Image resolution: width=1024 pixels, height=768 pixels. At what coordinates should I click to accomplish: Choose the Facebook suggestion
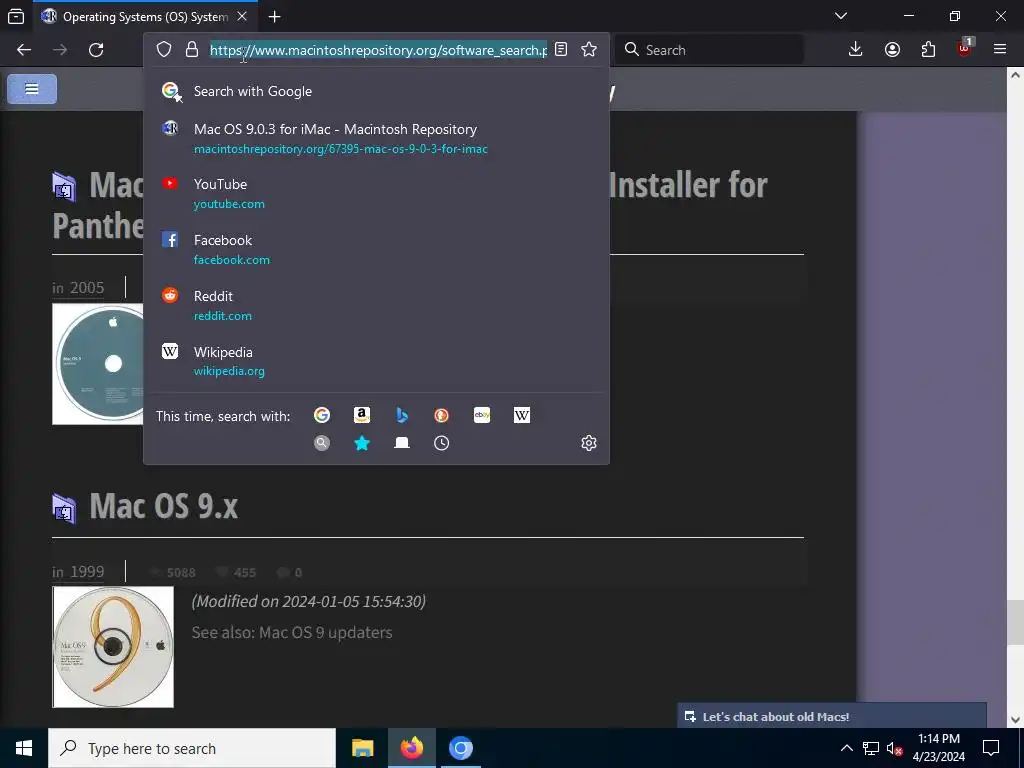pyautogui.click(x=376, y=249)
